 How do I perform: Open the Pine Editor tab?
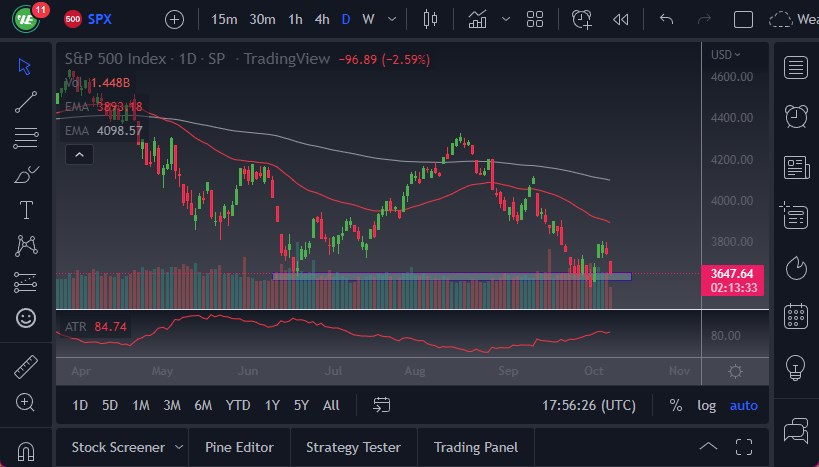click(x=239, y=447)
